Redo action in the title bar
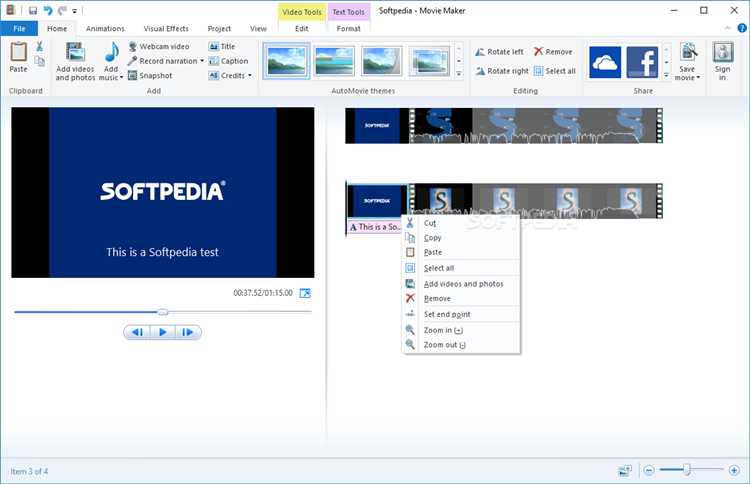750x484 pixels. [x=62, y=11]
